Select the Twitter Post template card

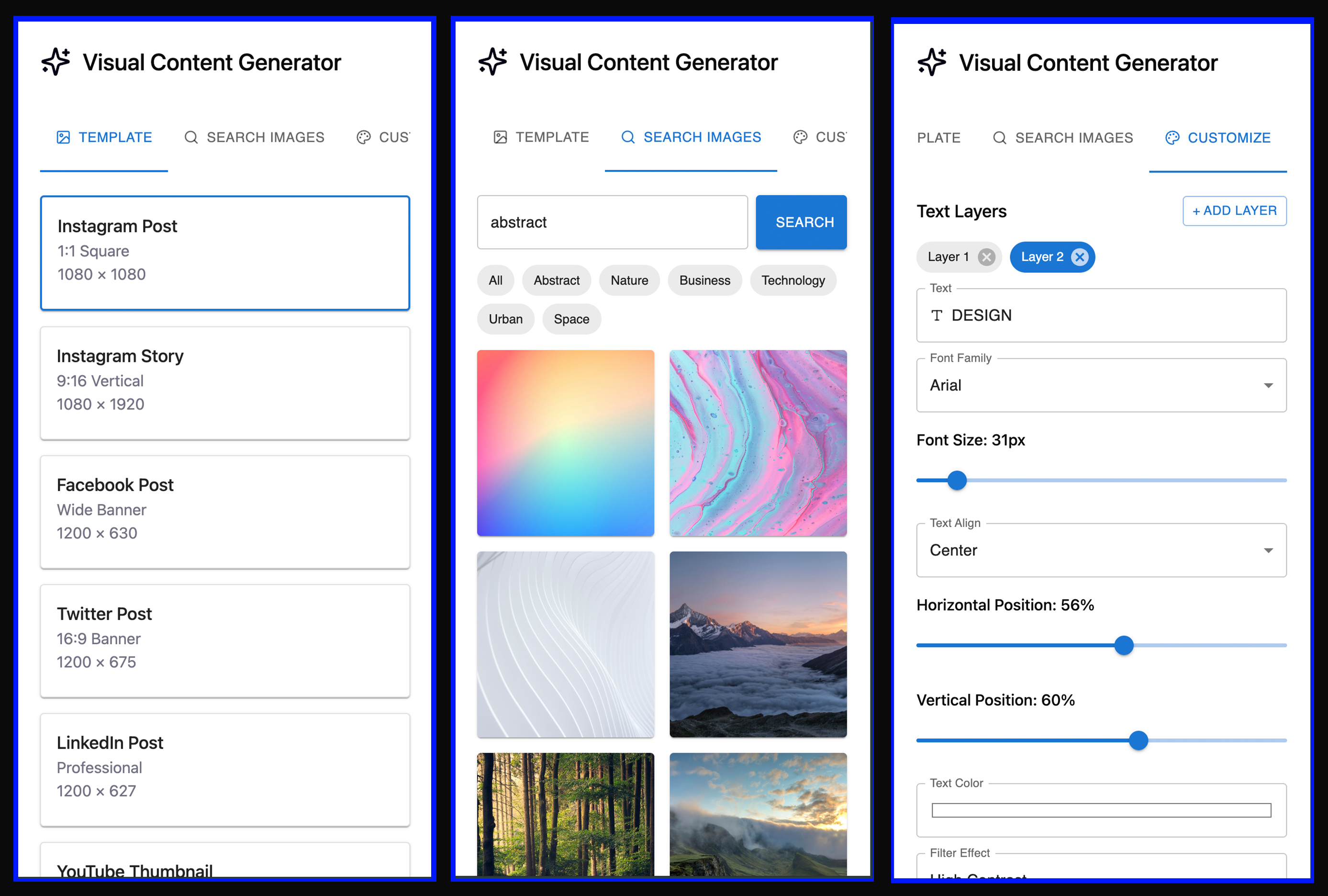[225, 640]
